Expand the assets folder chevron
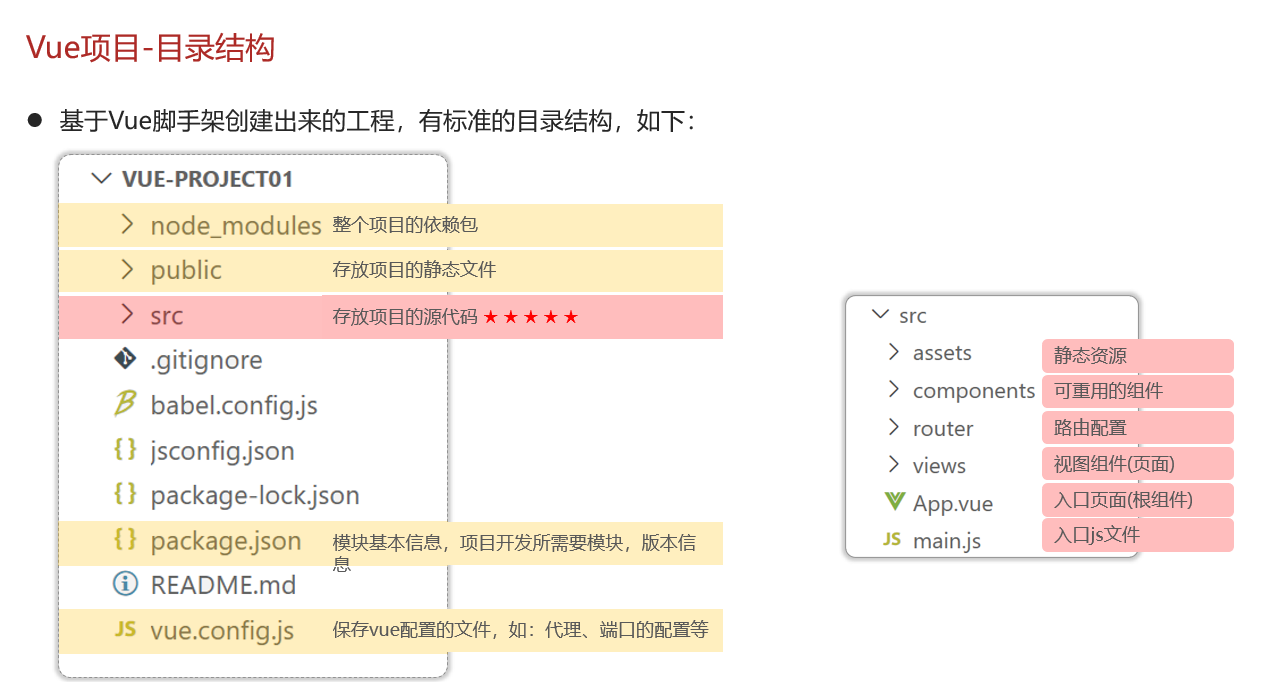Screen dimensions: 1288x682 coord(894,352)
